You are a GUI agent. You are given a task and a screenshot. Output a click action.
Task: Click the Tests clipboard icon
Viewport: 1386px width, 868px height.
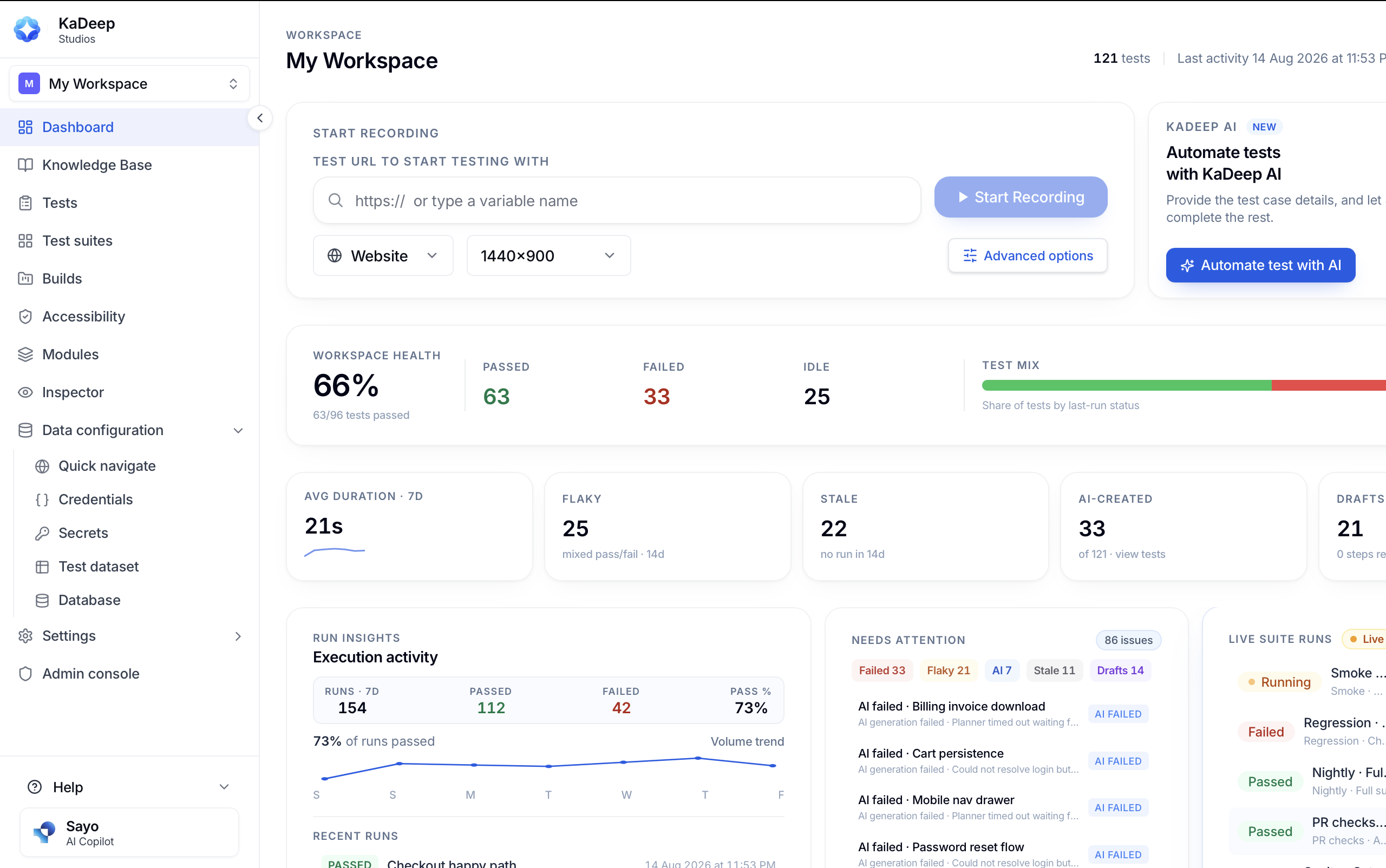(x=25, y=202)
